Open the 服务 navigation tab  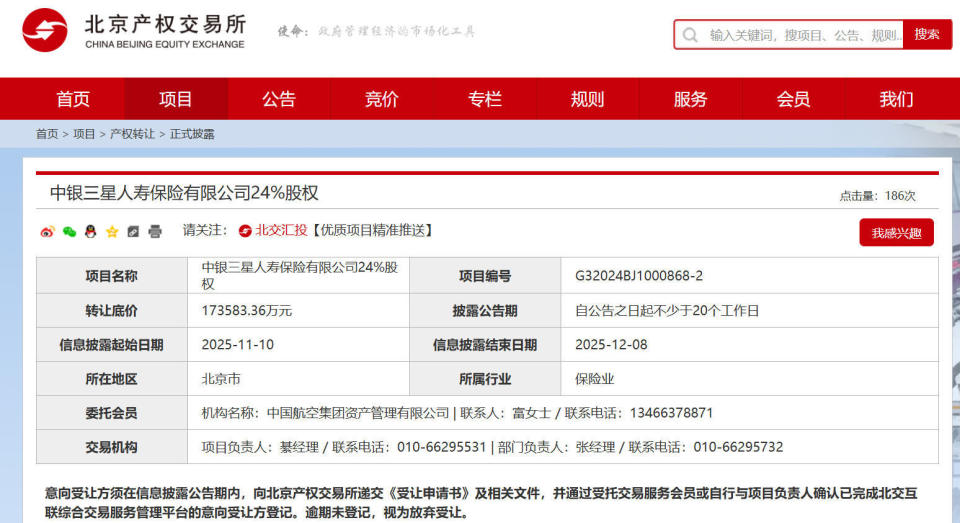coord(690,99)
